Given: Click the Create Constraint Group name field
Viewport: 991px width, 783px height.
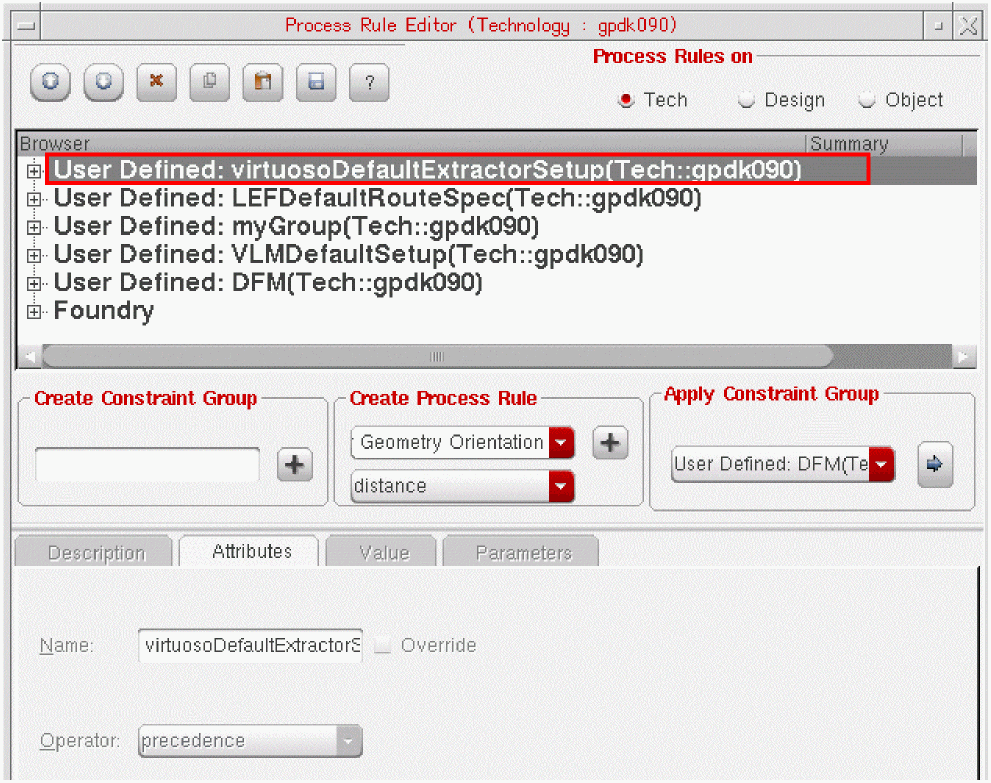Looking at the screenshot, I should coord(147,465).
